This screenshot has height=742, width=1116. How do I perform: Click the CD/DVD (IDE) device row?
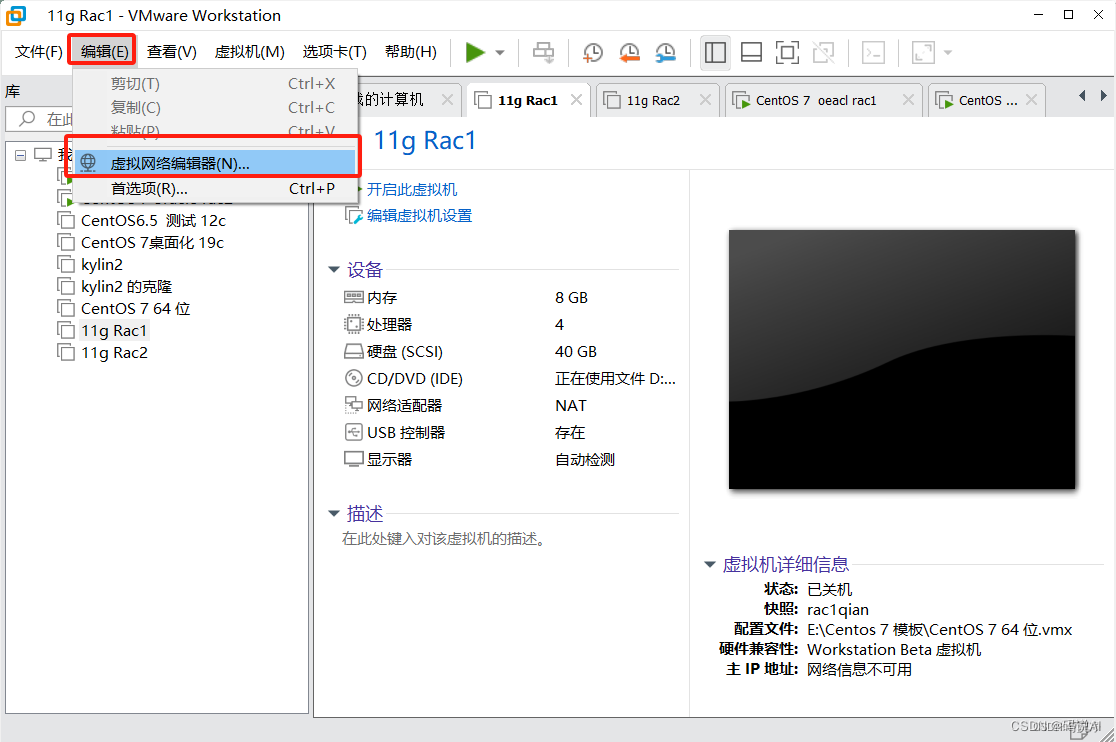point(510,378)
